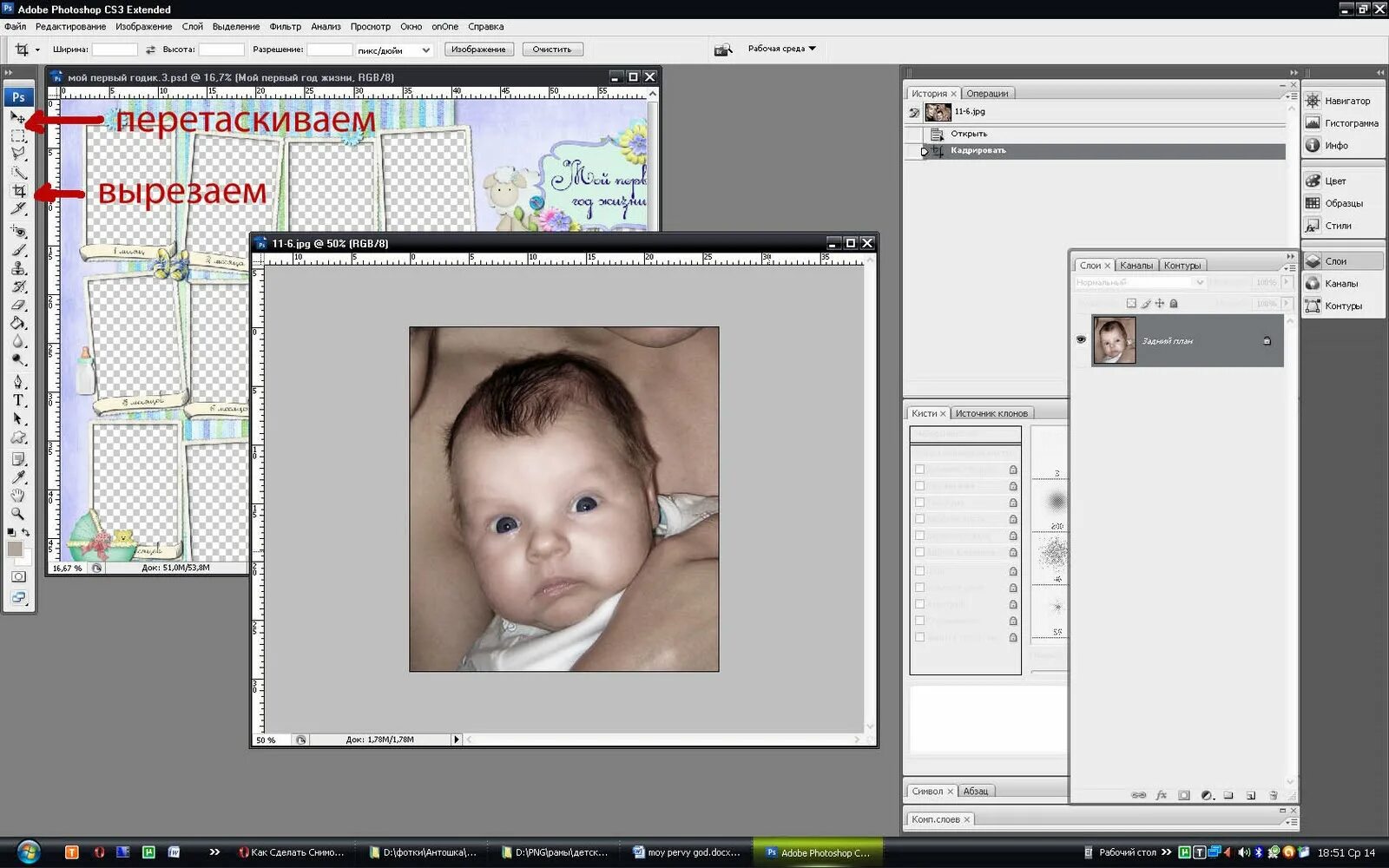Screen dimensions: 1389x868
Task: Select the Red Eye healing tool
Action: click(17, 232)
